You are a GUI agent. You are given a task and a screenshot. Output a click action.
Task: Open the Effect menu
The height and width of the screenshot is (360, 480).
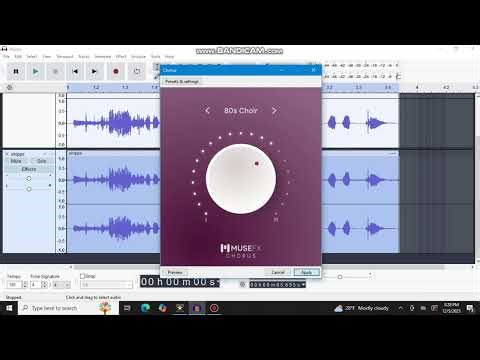point(121,56)
